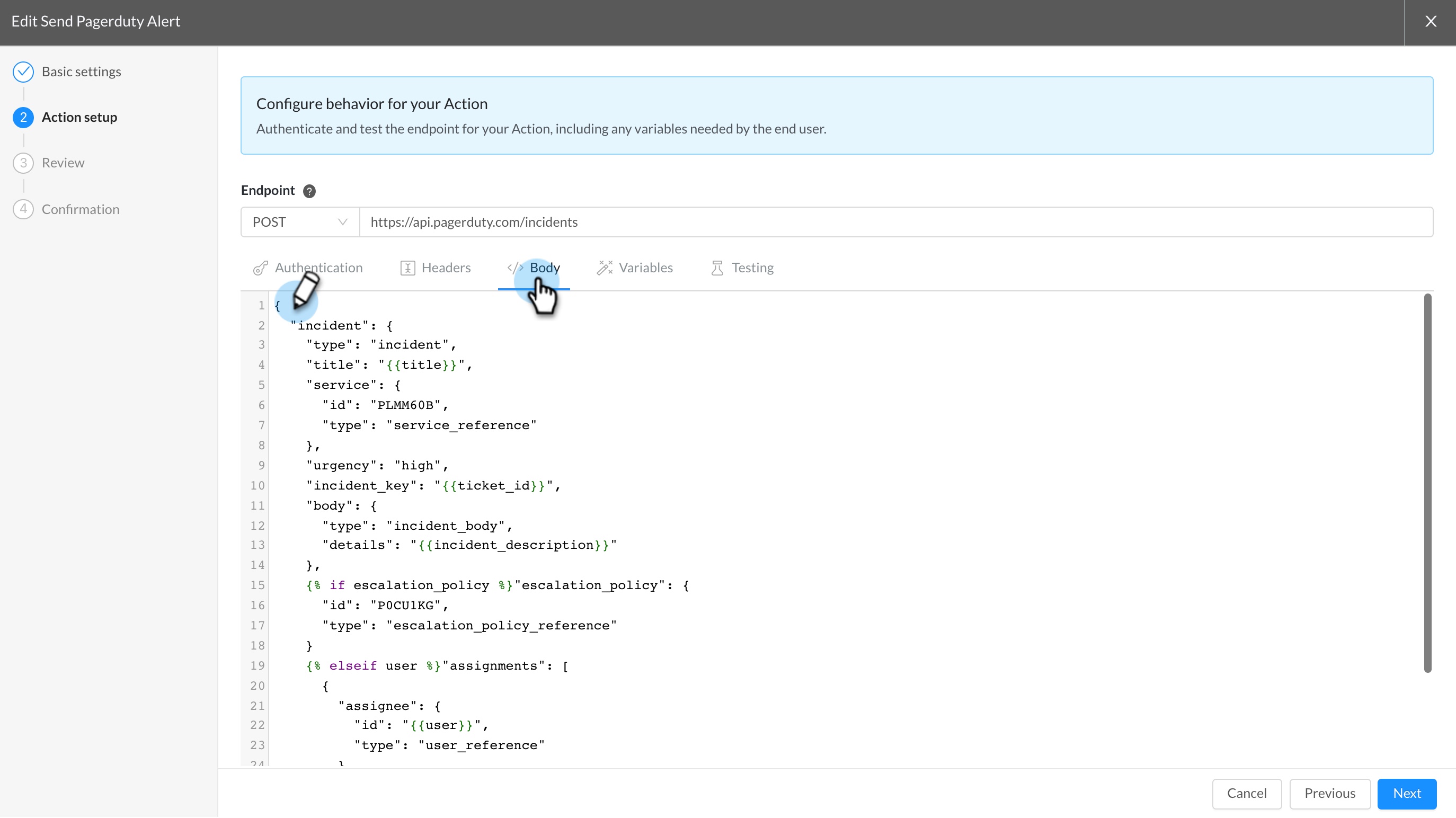The image size is (1456, 818).
Task: Click the Body code brackets icon
Action: pos(515,268)
